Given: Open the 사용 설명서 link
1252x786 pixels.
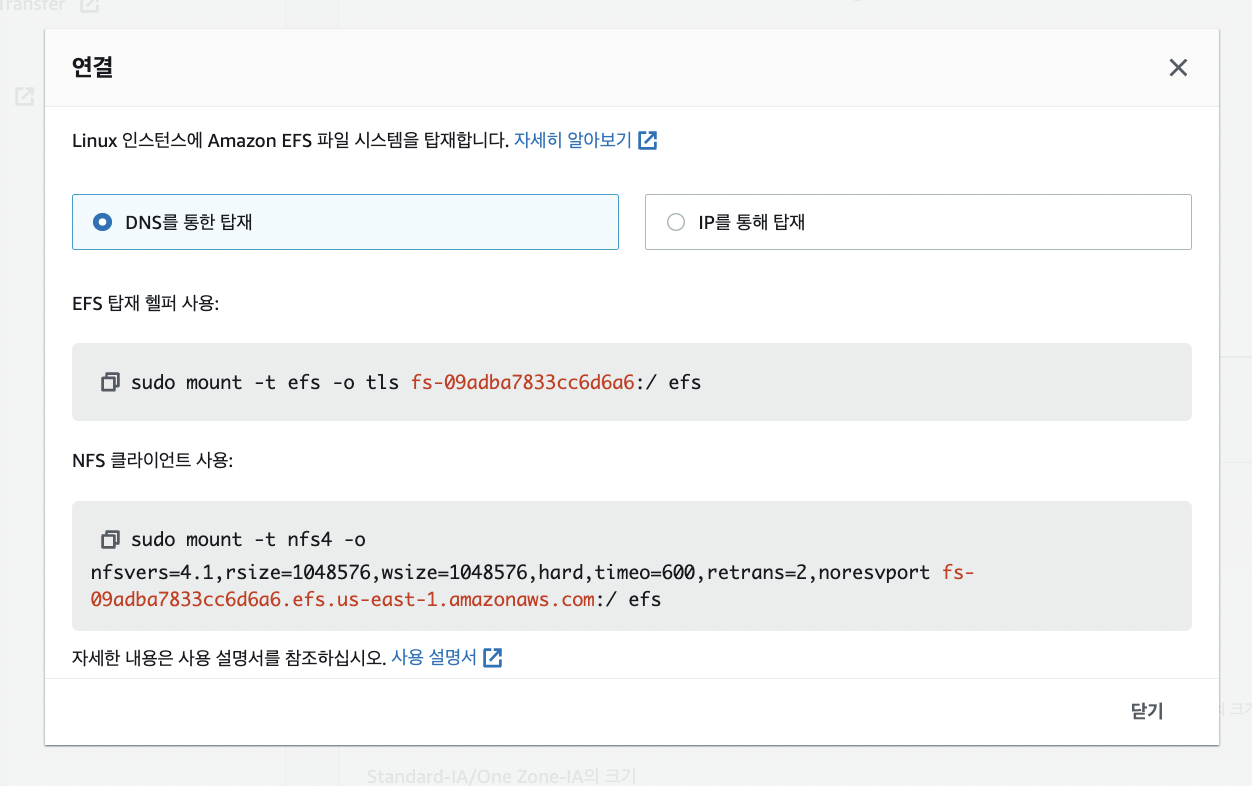Looking at the screenshot, I should pos(434,658).
